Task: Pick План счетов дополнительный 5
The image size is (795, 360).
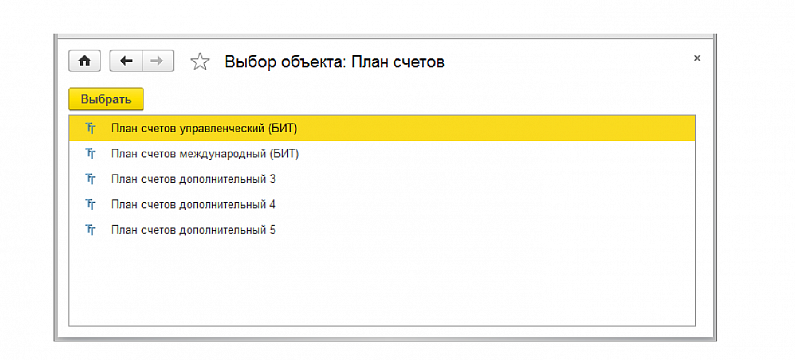Action: click(382, 230)
